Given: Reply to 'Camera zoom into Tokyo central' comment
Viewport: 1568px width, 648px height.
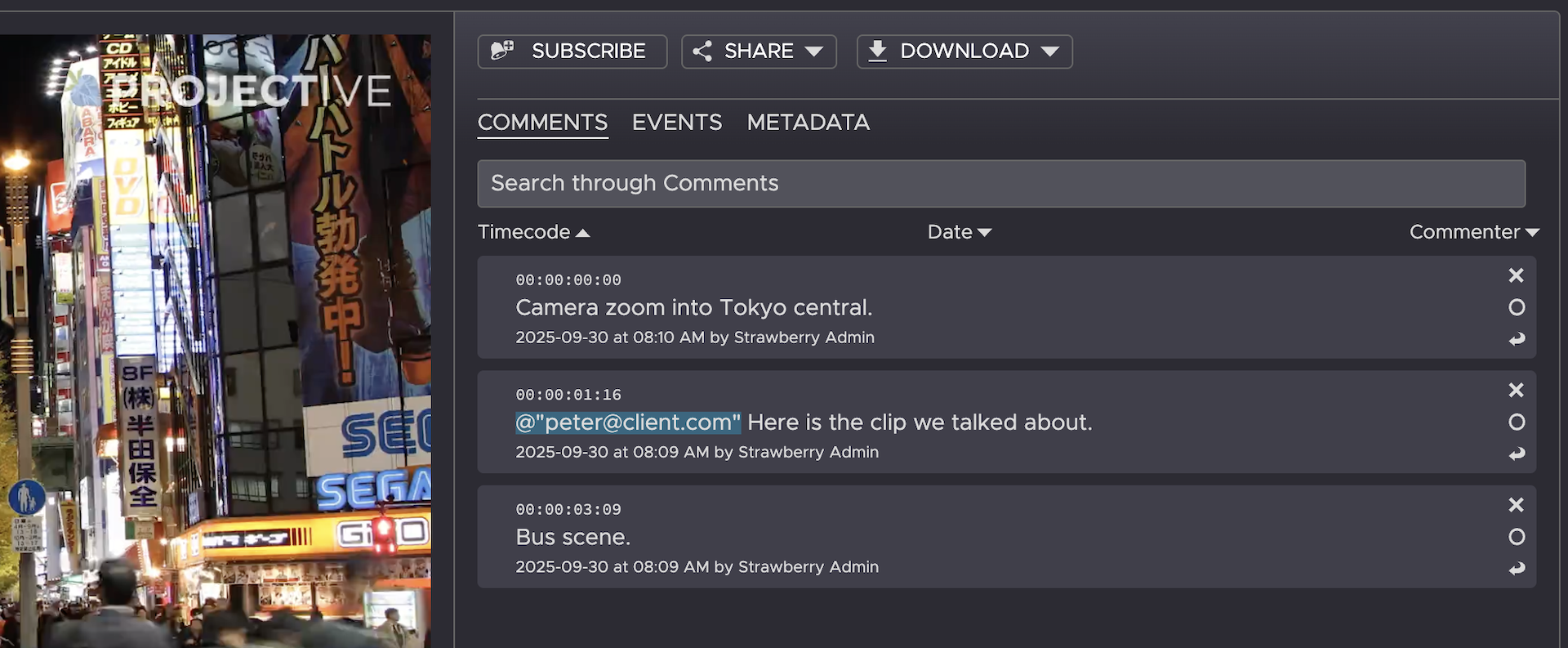Looking at the screenshot, I should (x=1517, y=339).
